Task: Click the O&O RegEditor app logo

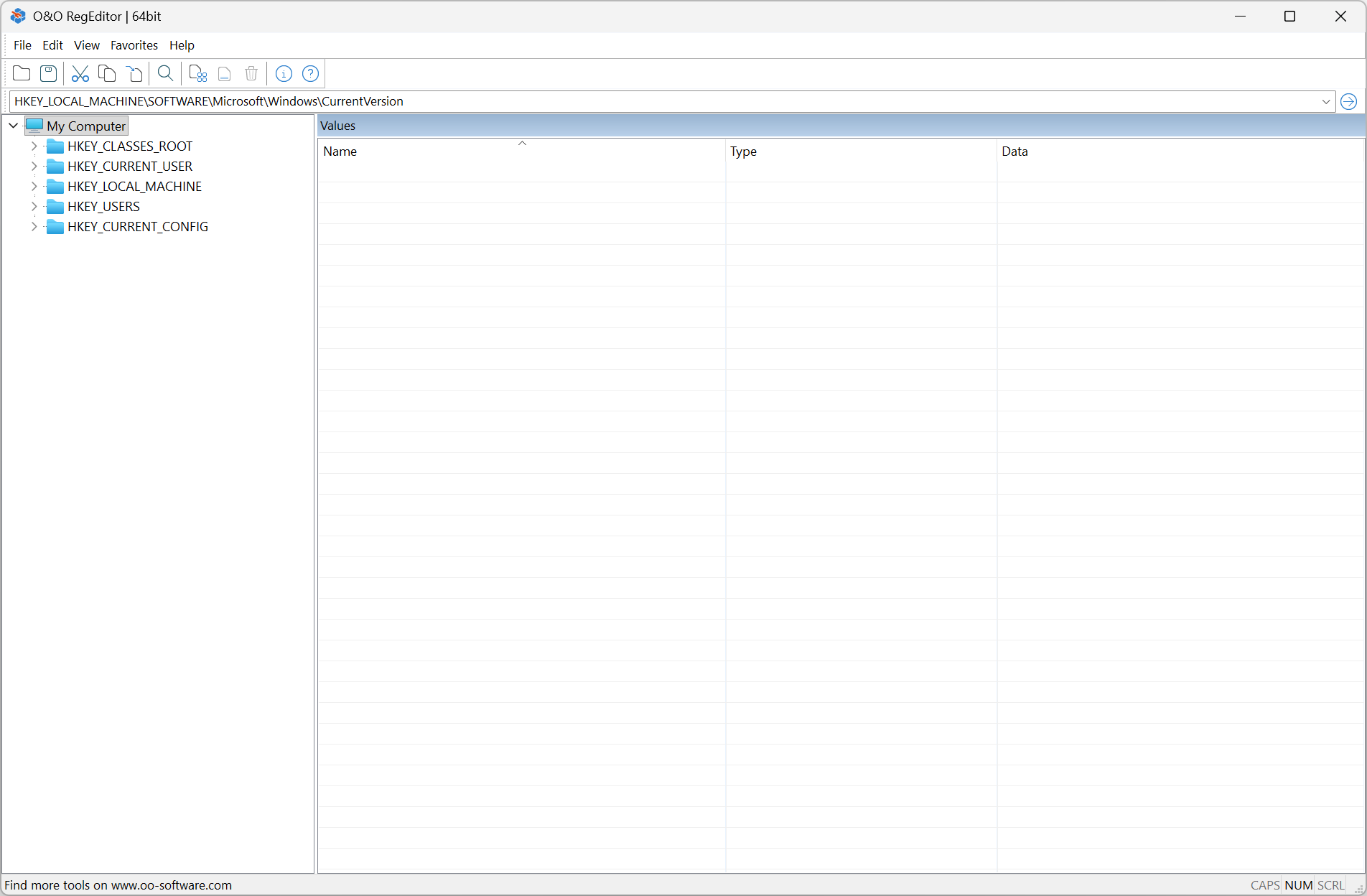Action: point(18,16)
